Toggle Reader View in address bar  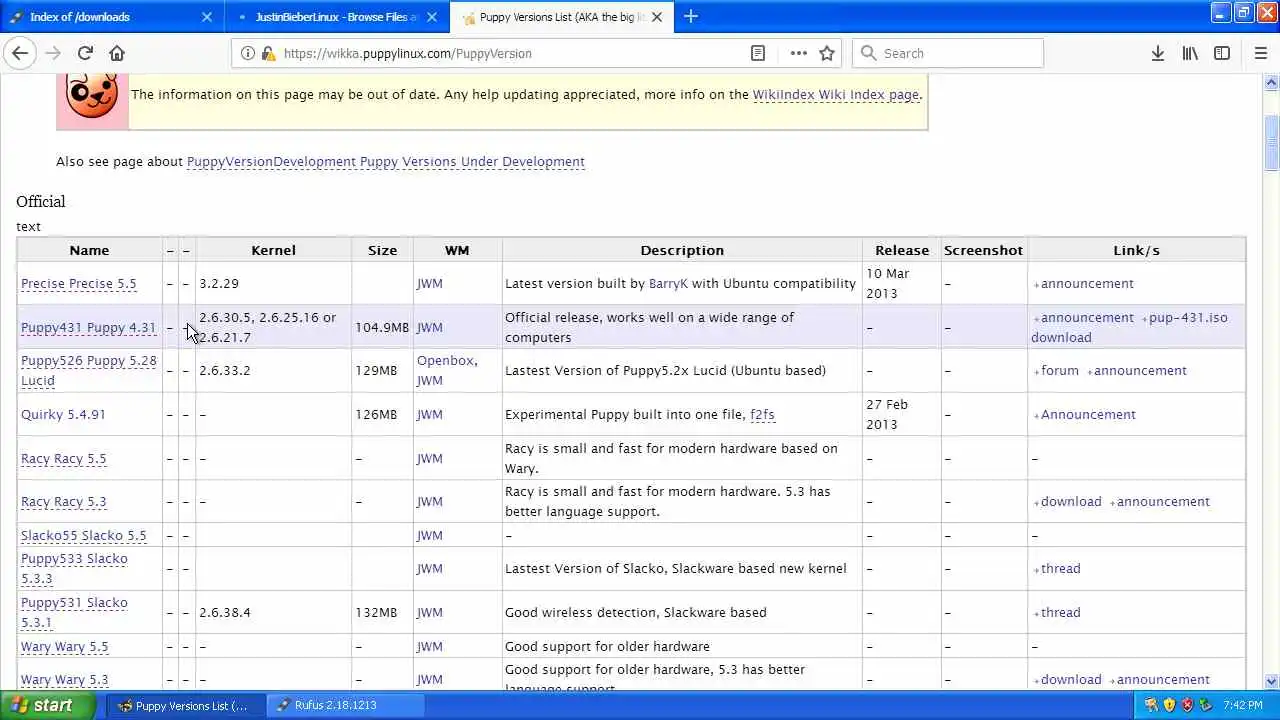click(x=758, y=53)
